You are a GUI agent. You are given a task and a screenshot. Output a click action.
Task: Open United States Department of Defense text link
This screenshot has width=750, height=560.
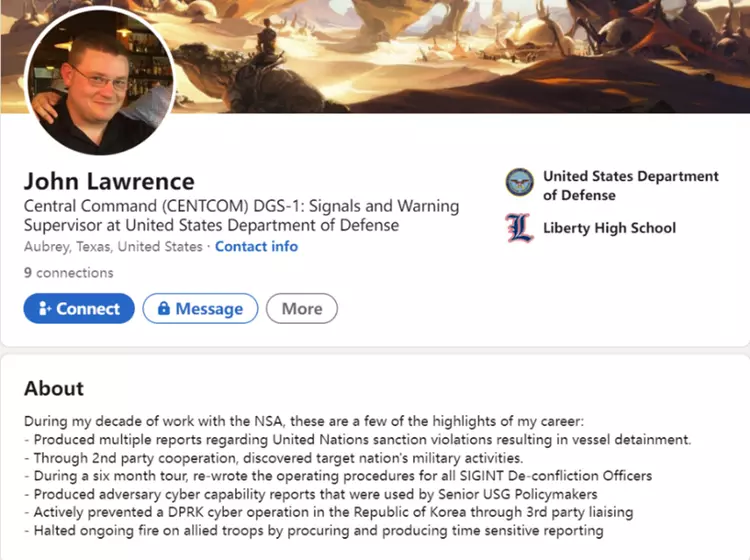coord(630,185)
